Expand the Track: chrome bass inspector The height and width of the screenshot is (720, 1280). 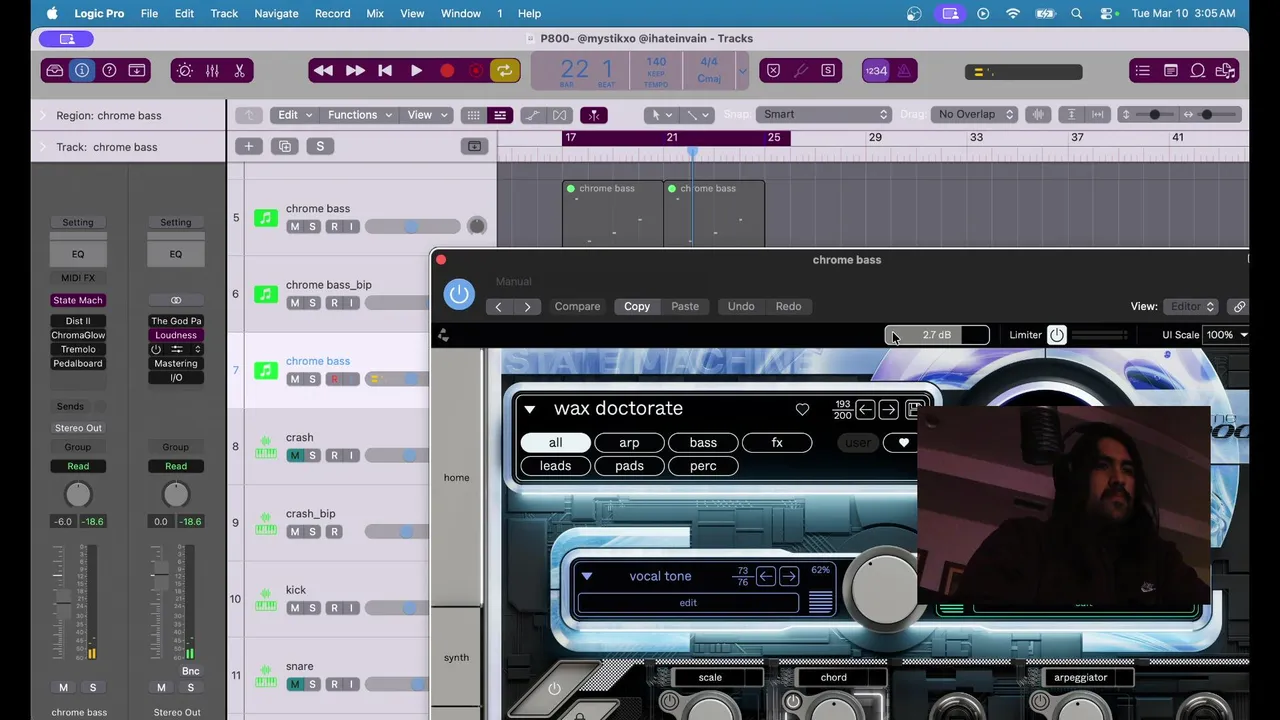pos(43,147)
